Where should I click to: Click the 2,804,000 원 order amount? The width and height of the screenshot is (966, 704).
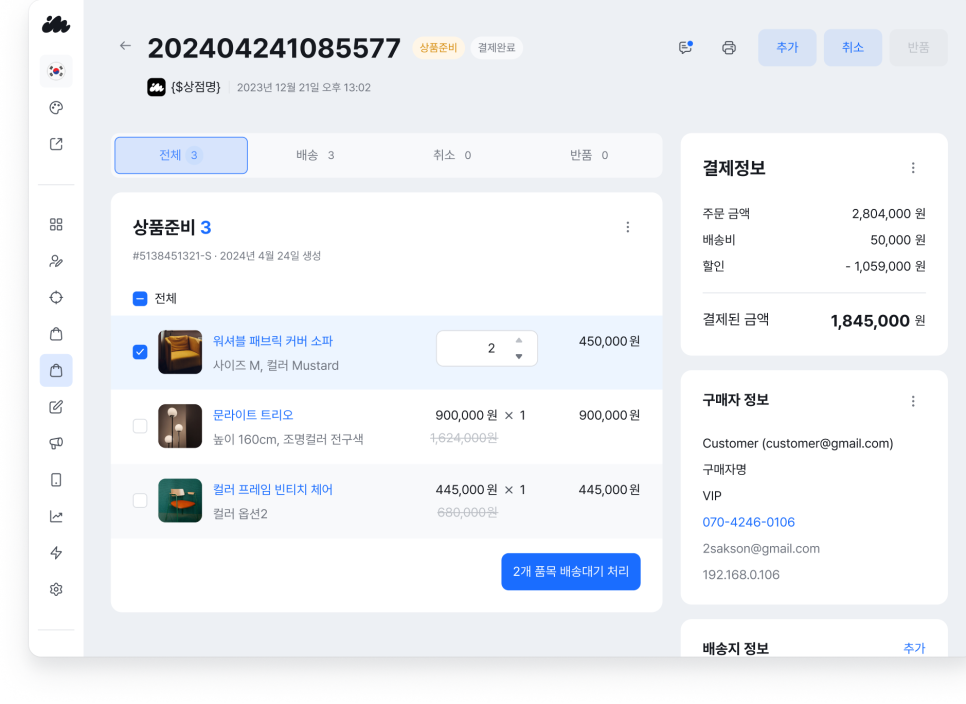888,214
